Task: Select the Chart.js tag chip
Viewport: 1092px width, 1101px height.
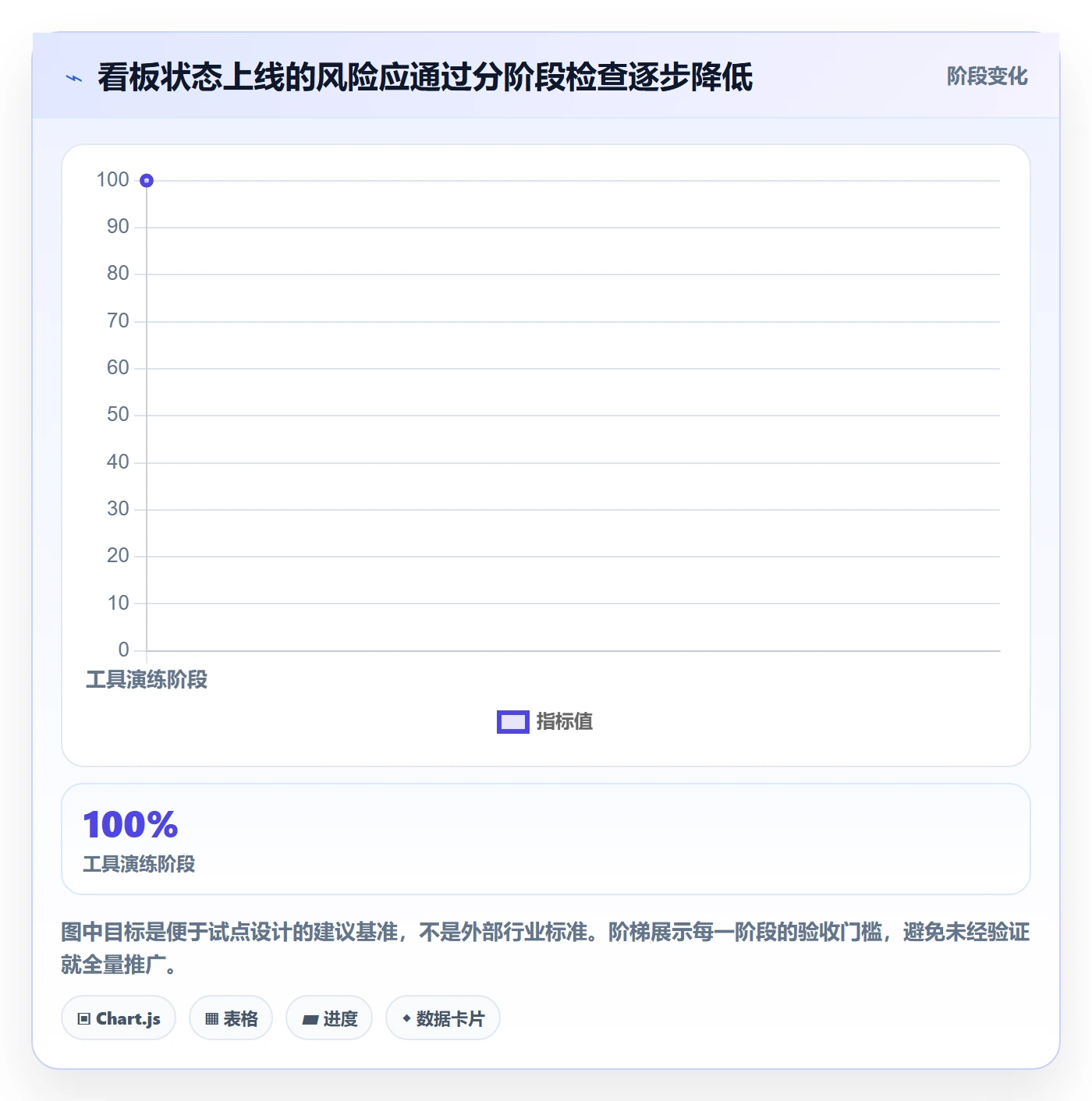Action: click(x=119, y=1018)
